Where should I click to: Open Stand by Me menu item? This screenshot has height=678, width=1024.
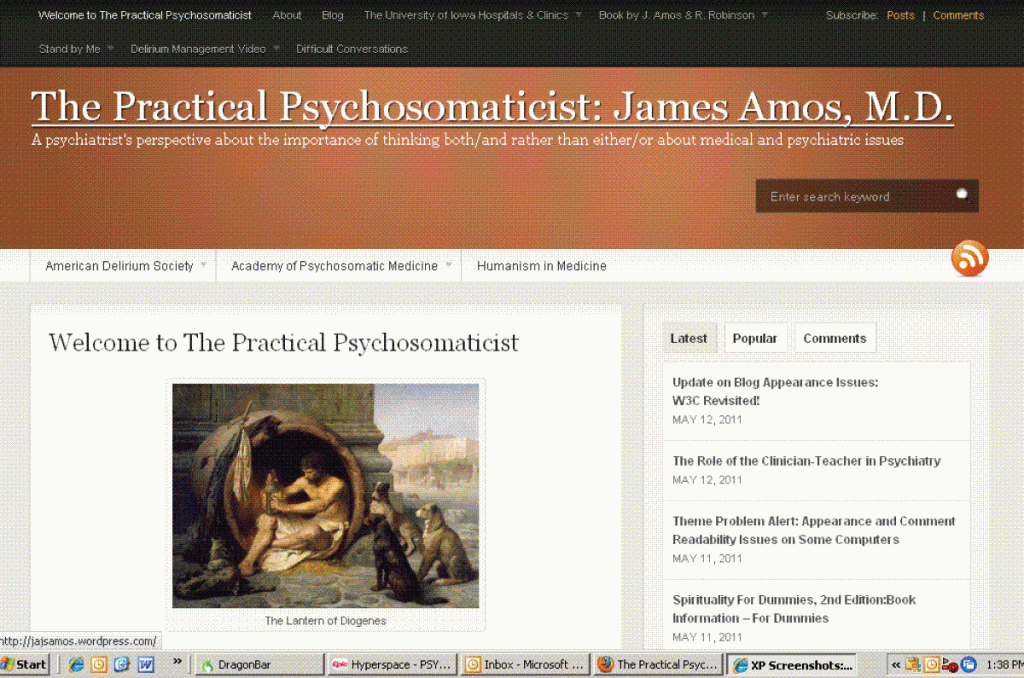coord(69,49)
